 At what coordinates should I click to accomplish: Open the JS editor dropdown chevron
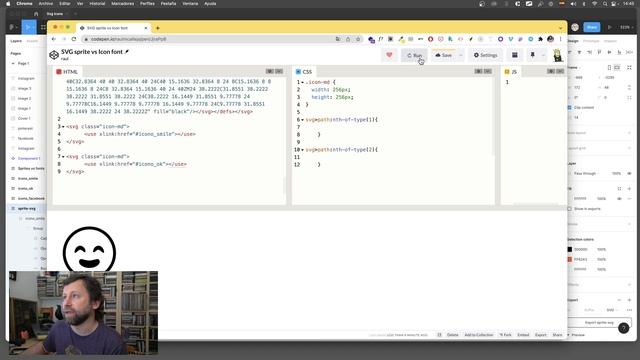[560, 71]
